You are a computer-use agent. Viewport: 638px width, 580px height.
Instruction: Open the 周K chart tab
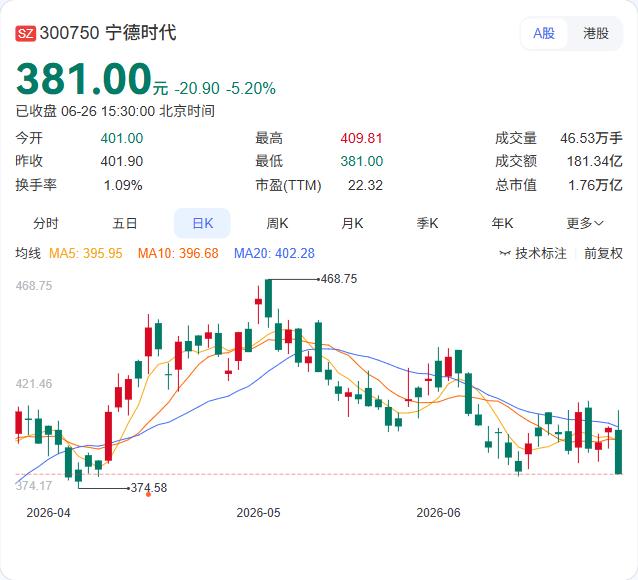277,223
